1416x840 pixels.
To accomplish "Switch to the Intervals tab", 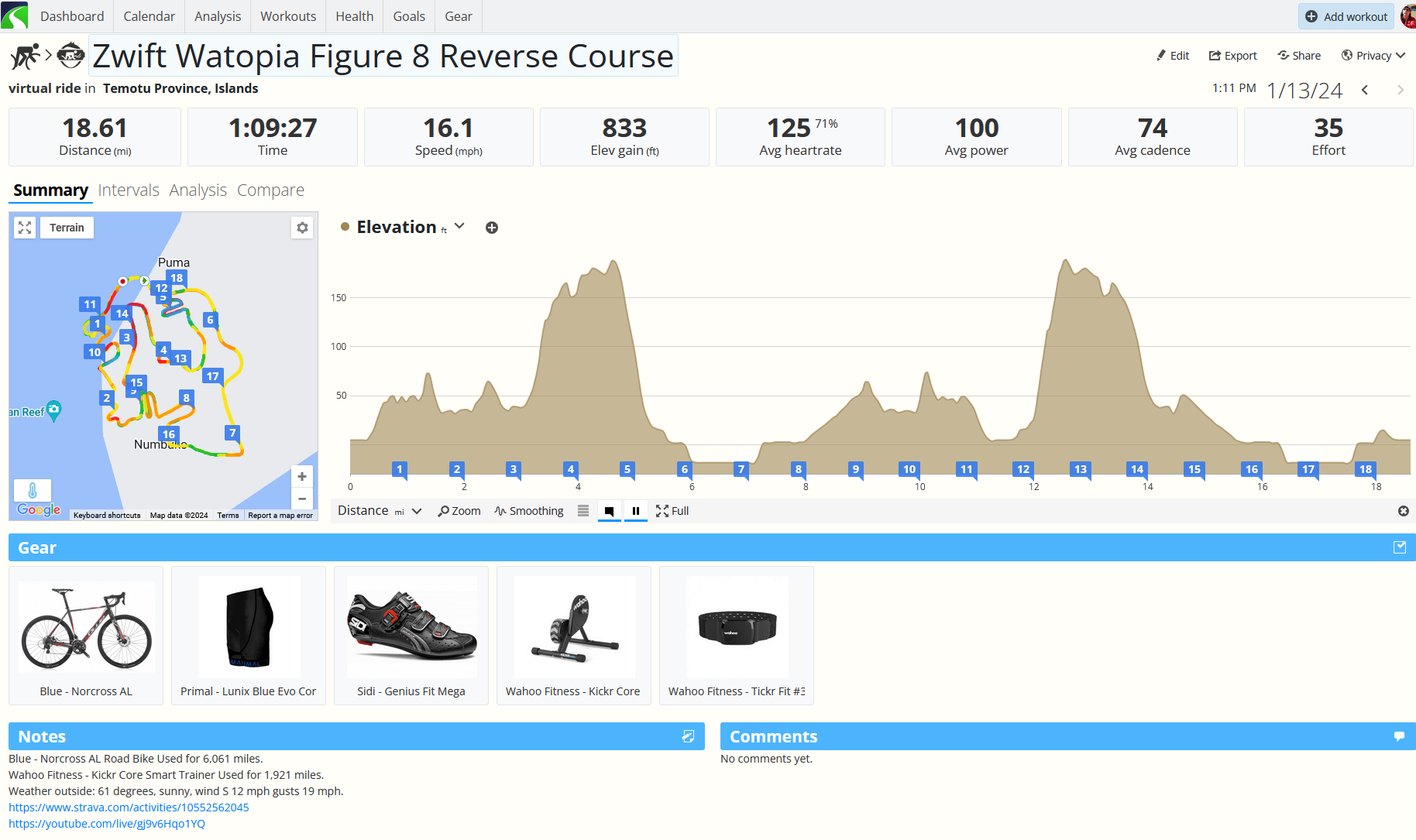I will coord(129,190).
